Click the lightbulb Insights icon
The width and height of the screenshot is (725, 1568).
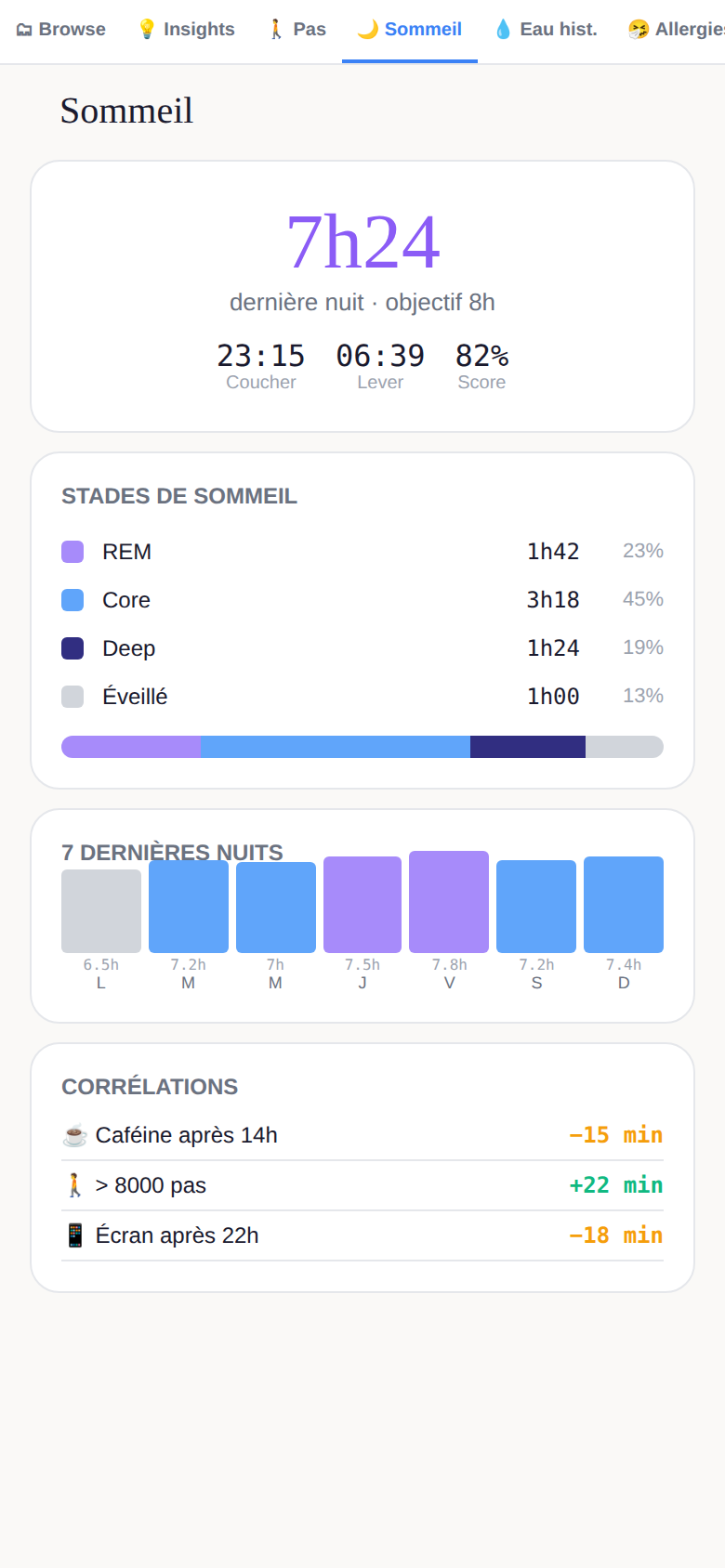[x=147, y=30]
